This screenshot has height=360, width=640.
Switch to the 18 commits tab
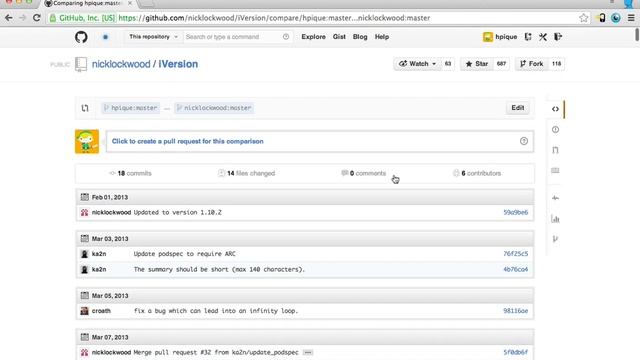coord(131,173)
